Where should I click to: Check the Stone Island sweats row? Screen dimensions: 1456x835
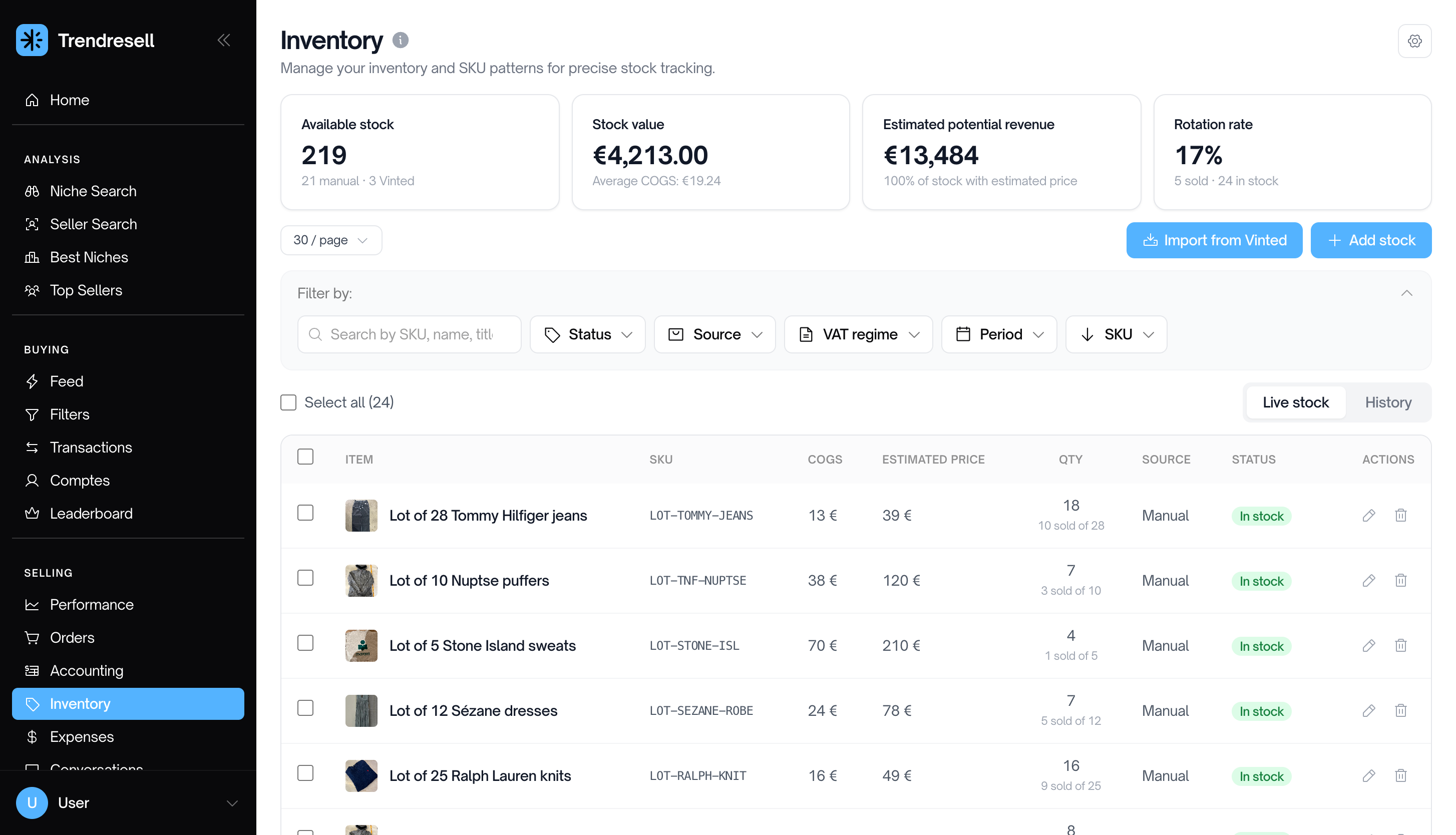(x=305, y=643)
